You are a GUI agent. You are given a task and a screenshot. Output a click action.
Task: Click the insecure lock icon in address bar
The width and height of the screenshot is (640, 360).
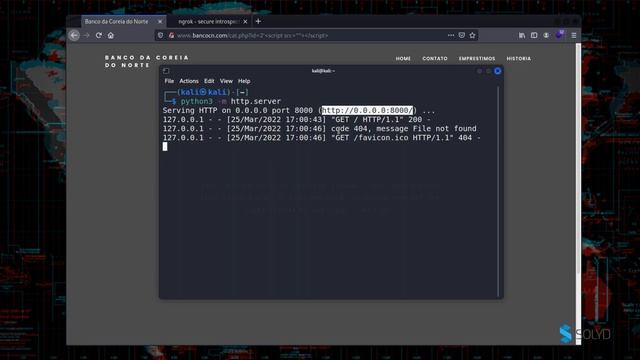click(x=171, y=36)
